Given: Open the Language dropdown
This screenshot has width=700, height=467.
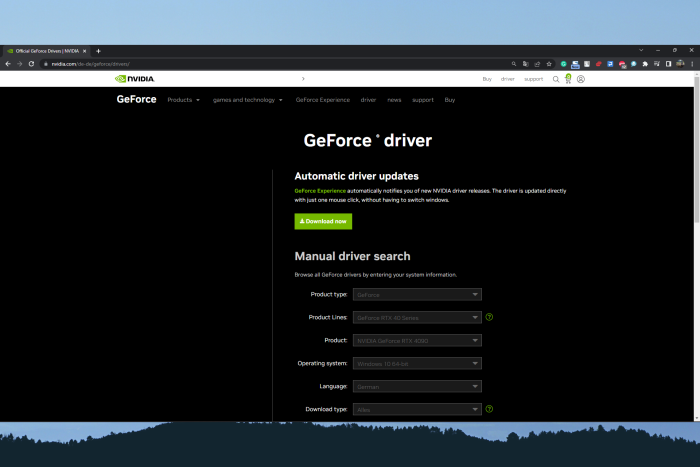Looking at the screenshot, I should (417, 387).
